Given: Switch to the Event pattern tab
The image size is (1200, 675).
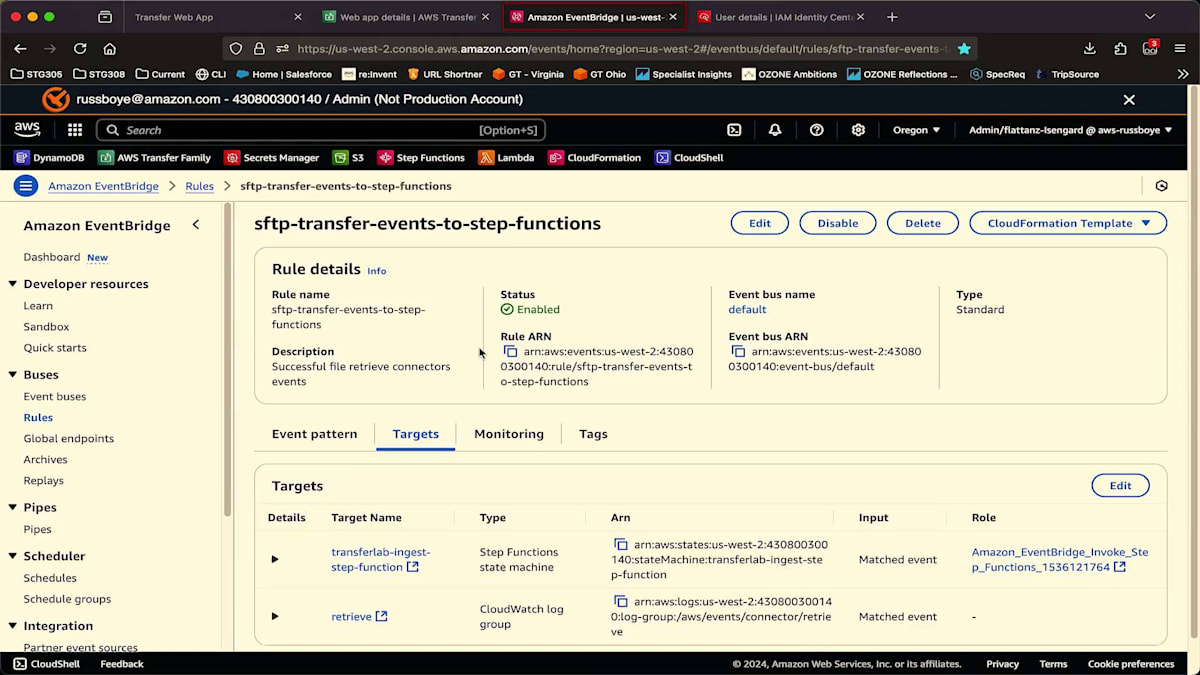Looking at the screenshot, I should (x=314, y=434).
